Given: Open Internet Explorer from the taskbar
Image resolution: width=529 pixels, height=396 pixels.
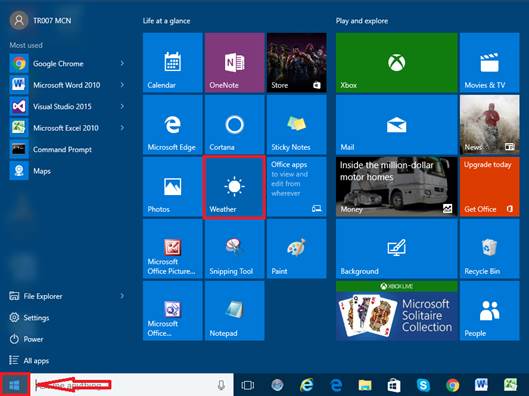Looking at the screenshot, I should pyautogui.click(x=306, y=385).
